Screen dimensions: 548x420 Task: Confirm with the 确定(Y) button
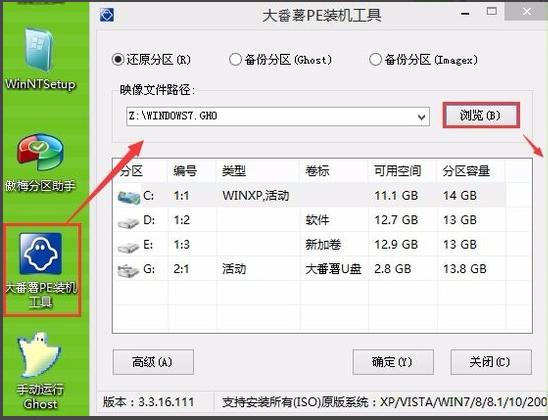(x=393, y=362)
